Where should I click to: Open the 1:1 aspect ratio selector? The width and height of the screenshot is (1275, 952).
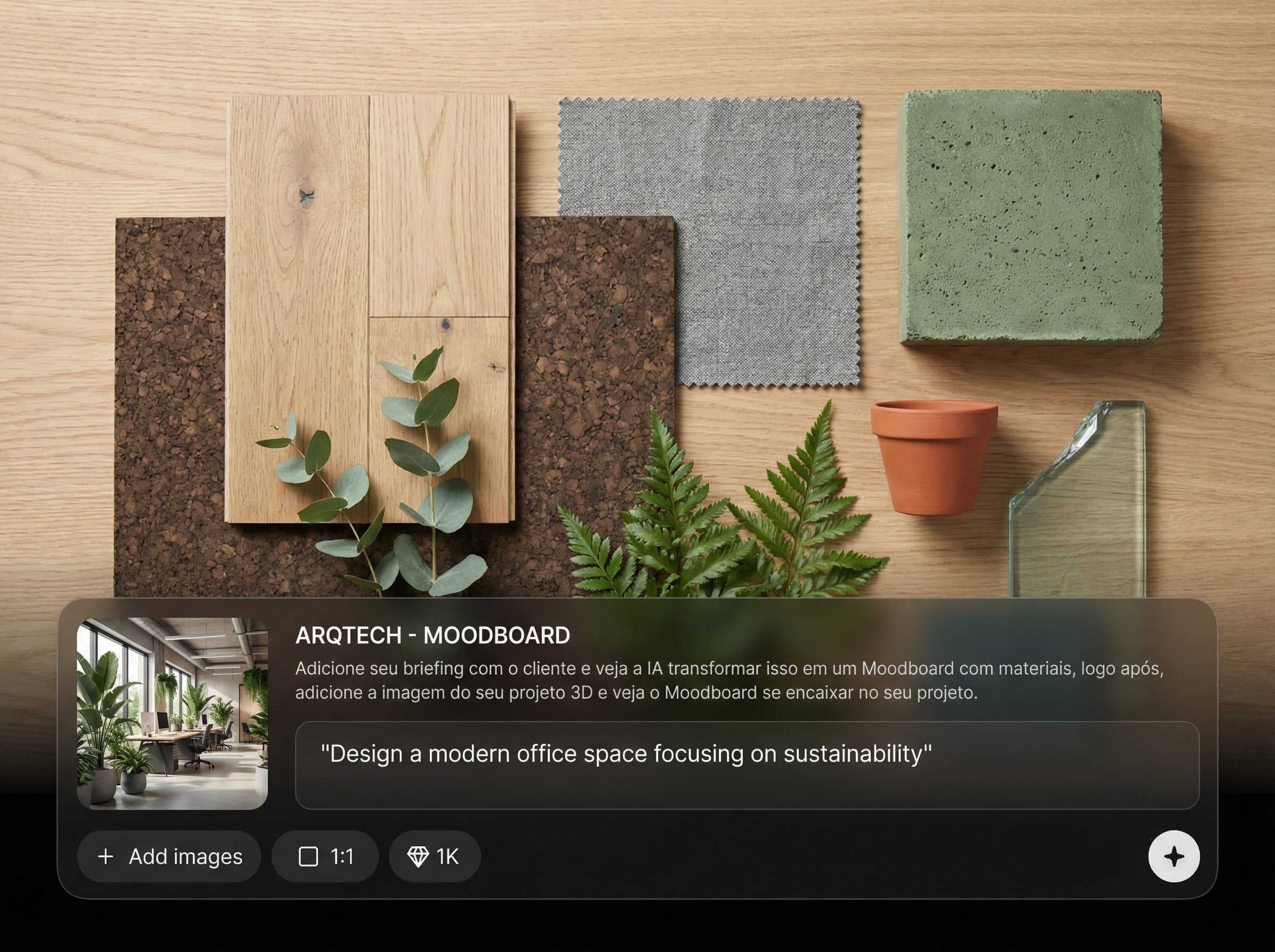tap(325, 856)
